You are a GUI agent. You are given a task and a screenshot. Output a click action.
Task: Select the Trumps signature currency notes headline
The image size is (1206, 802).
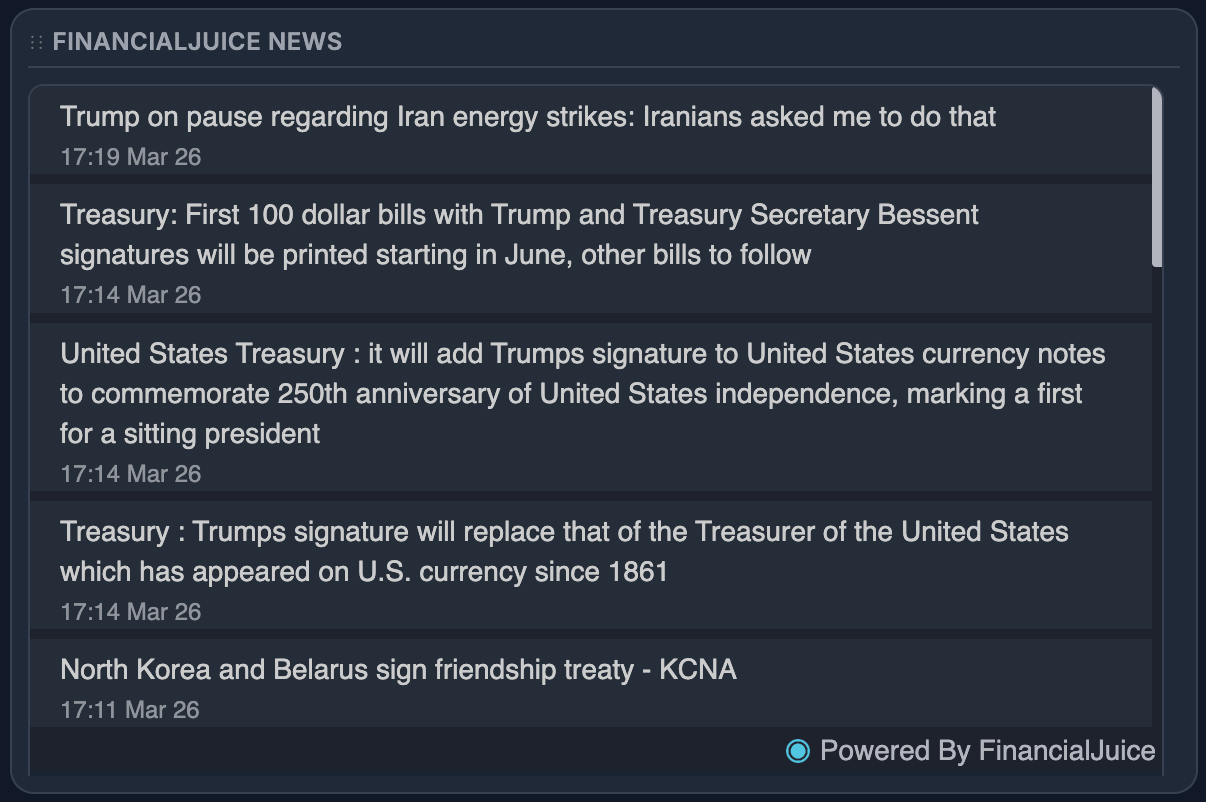583,394
